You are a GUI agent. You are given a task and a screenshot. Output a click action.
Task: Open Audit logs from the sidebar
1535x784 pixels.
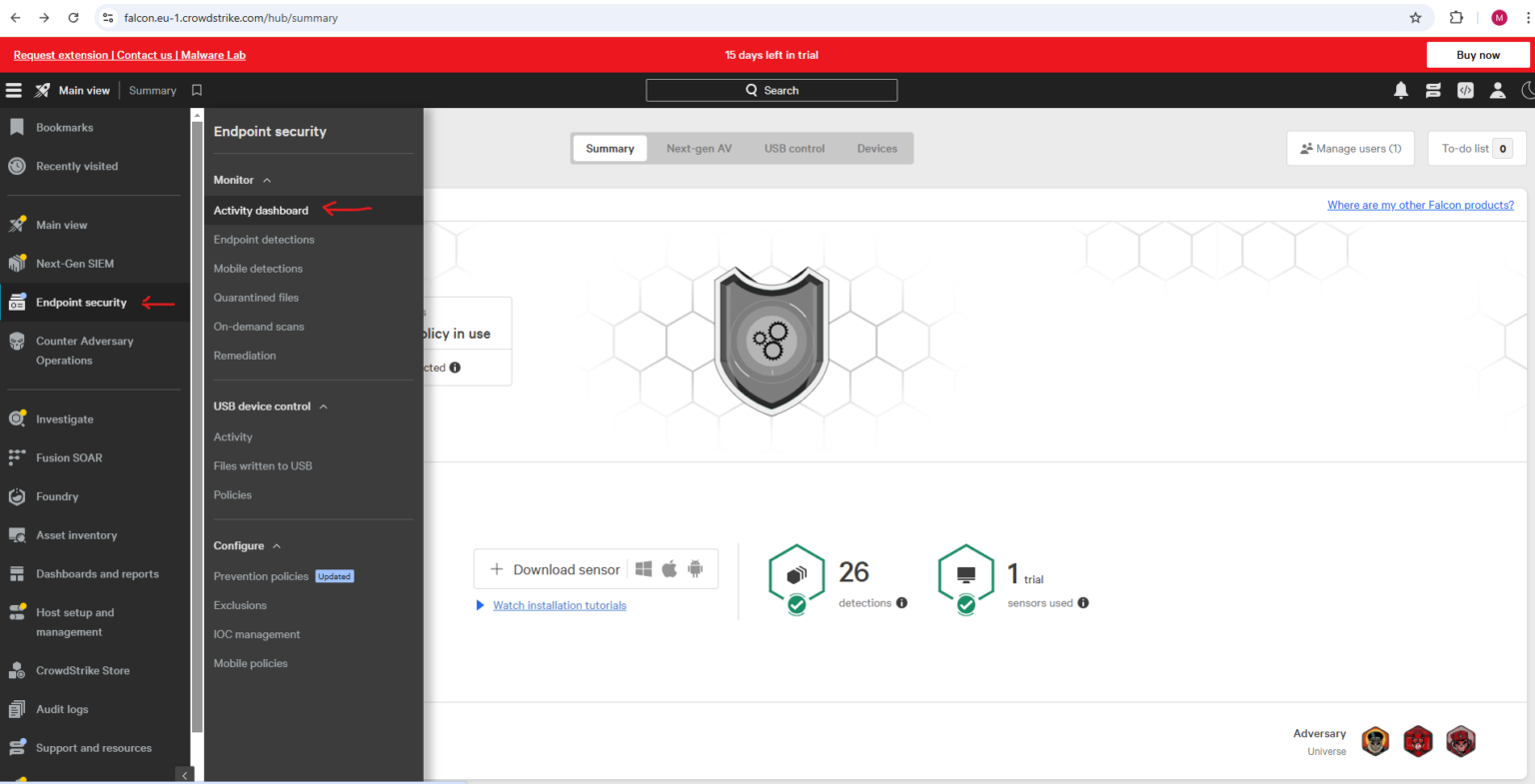(x=64, y=709)
